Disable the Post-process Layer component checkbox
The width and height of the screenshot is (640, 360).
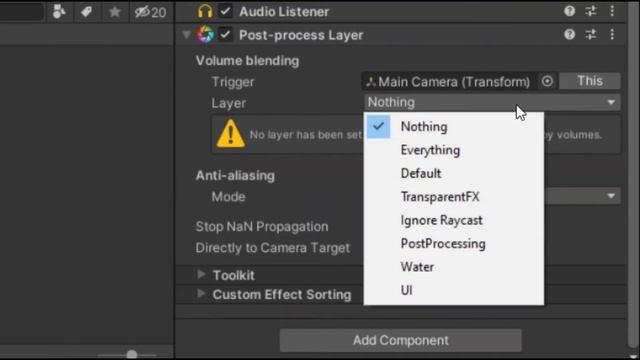coord(225,35)
